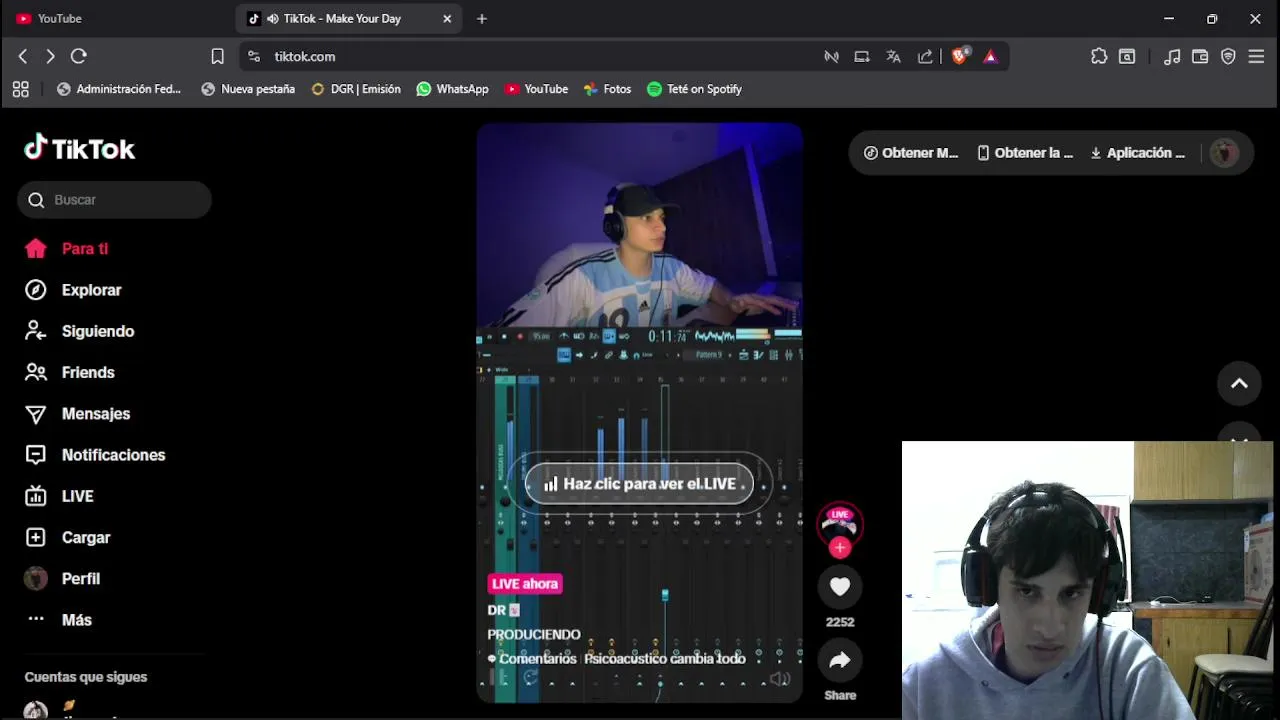This screenshot has width=1280, height=720.
Task: Open the Brave playlist music-note icon
Action: click(1172, 57)
